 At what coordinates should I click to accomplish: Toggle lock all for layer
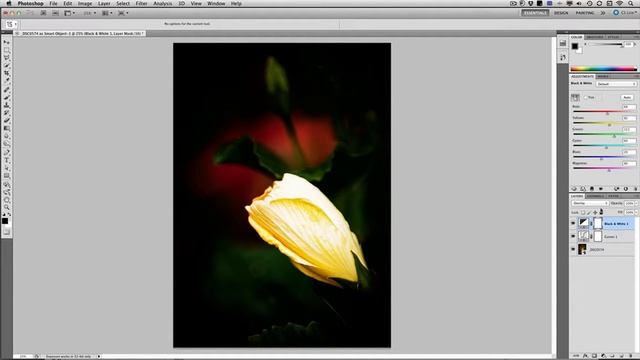coord(601,212)
